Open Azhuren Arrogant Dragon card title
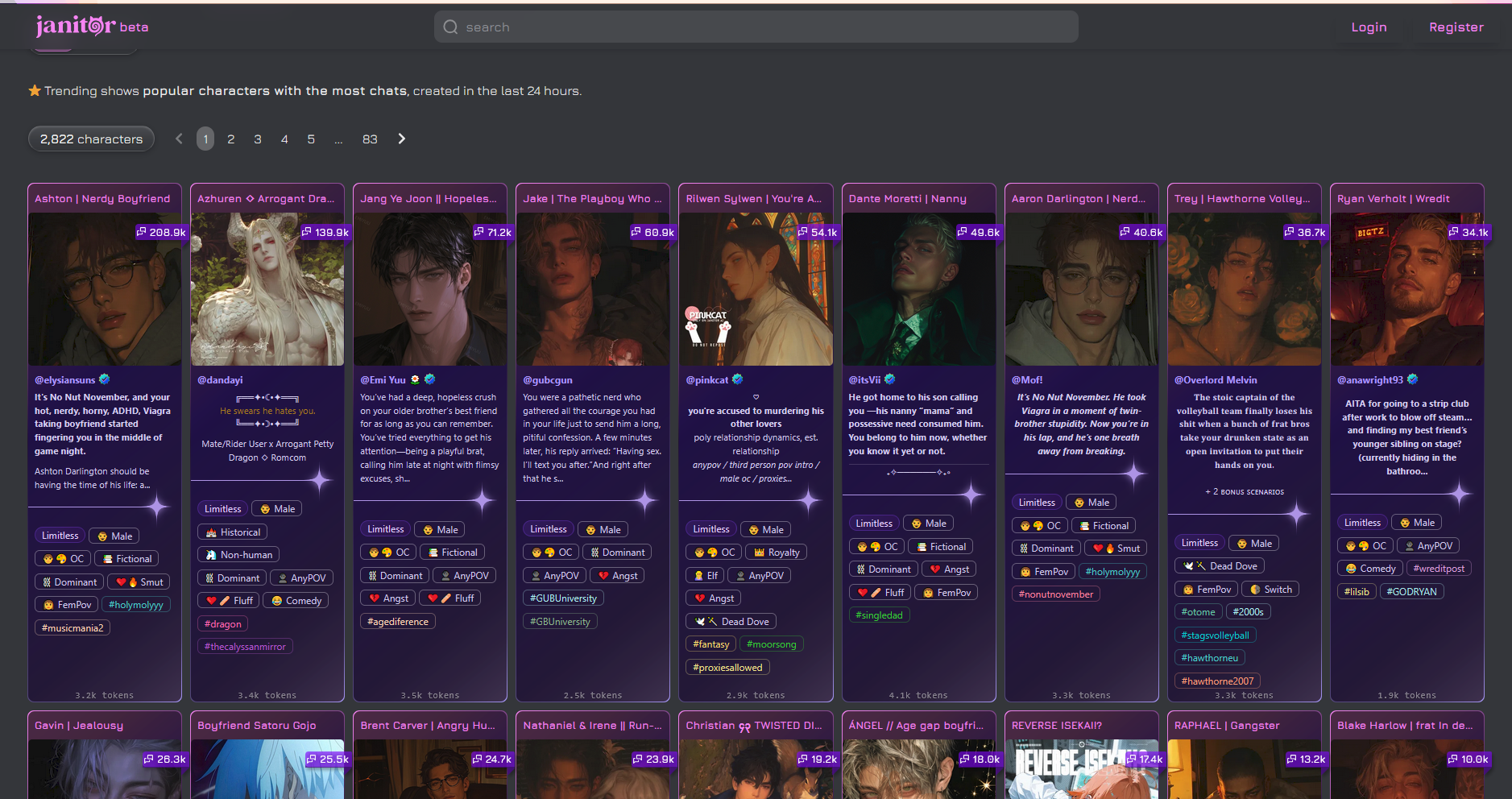 point(267,198)
